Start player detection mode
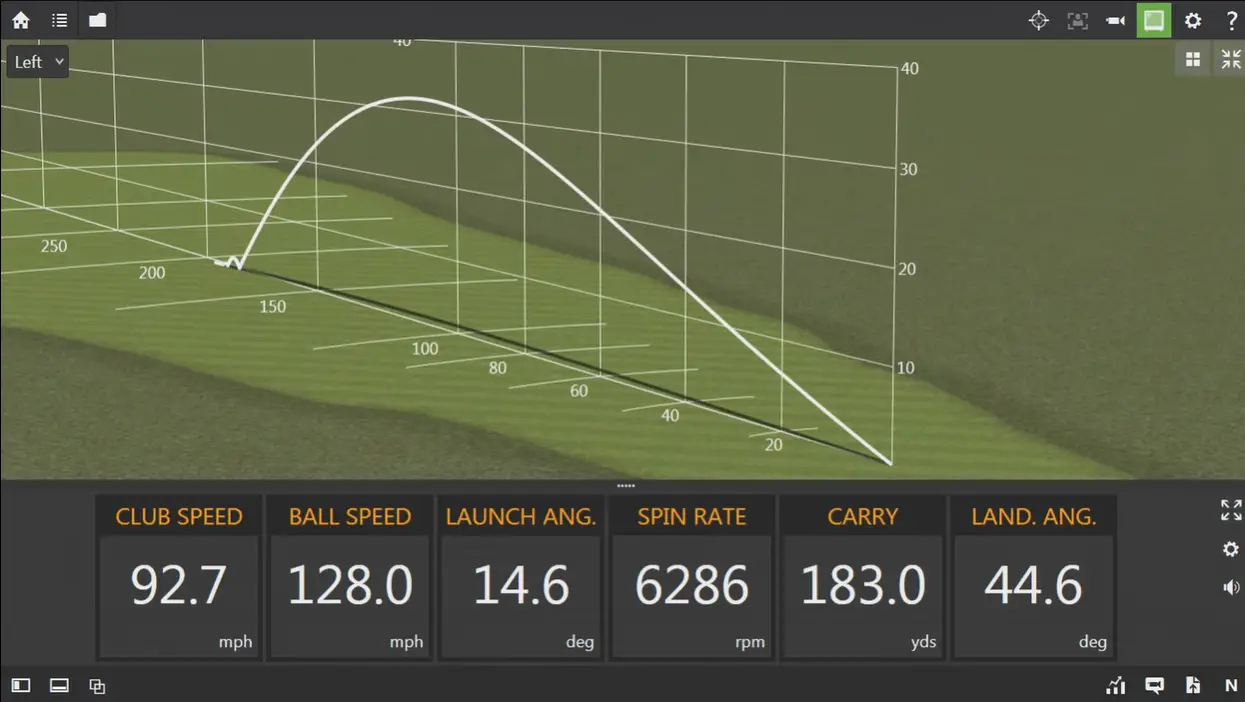 1077,20
